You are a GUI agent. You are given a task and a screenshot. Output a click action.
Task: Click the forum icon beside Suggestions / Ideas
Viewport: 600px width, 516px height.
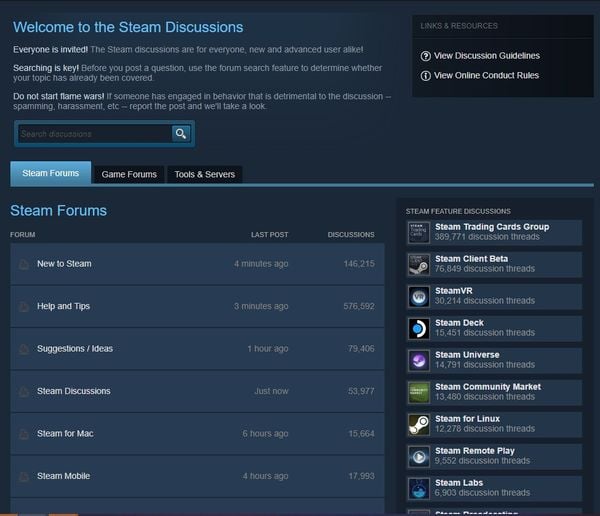24,349
